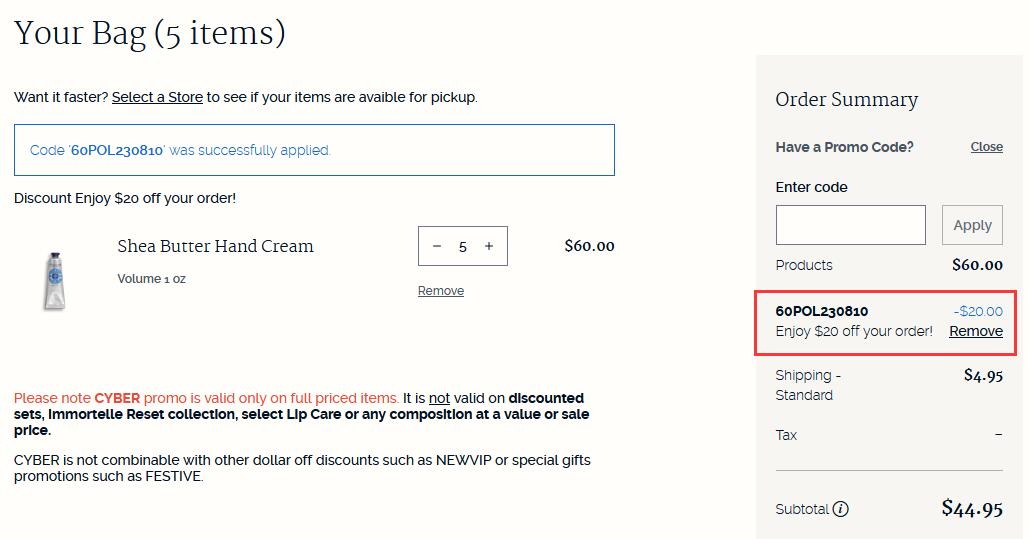Click the promo code entry field
Viewport: 1029px width, 539px height.
[x=850, y=225]
